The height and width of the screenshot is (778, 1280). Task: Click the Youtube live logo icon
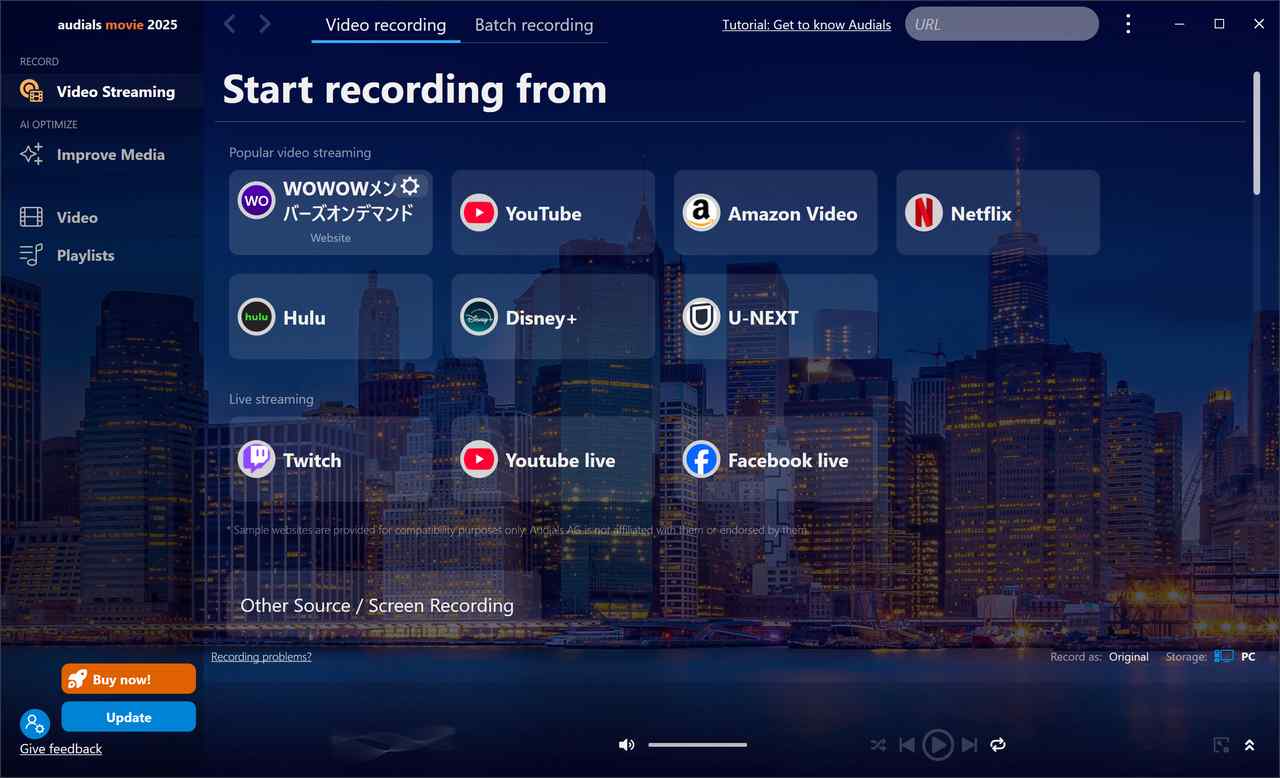479,460
